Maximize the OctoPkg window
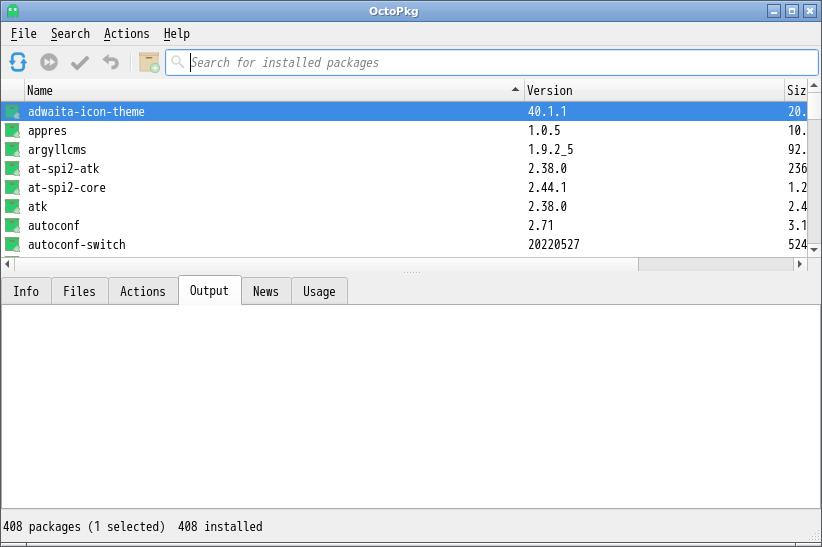Viewport: 822px width, 547px height. (x=792, y=11)
